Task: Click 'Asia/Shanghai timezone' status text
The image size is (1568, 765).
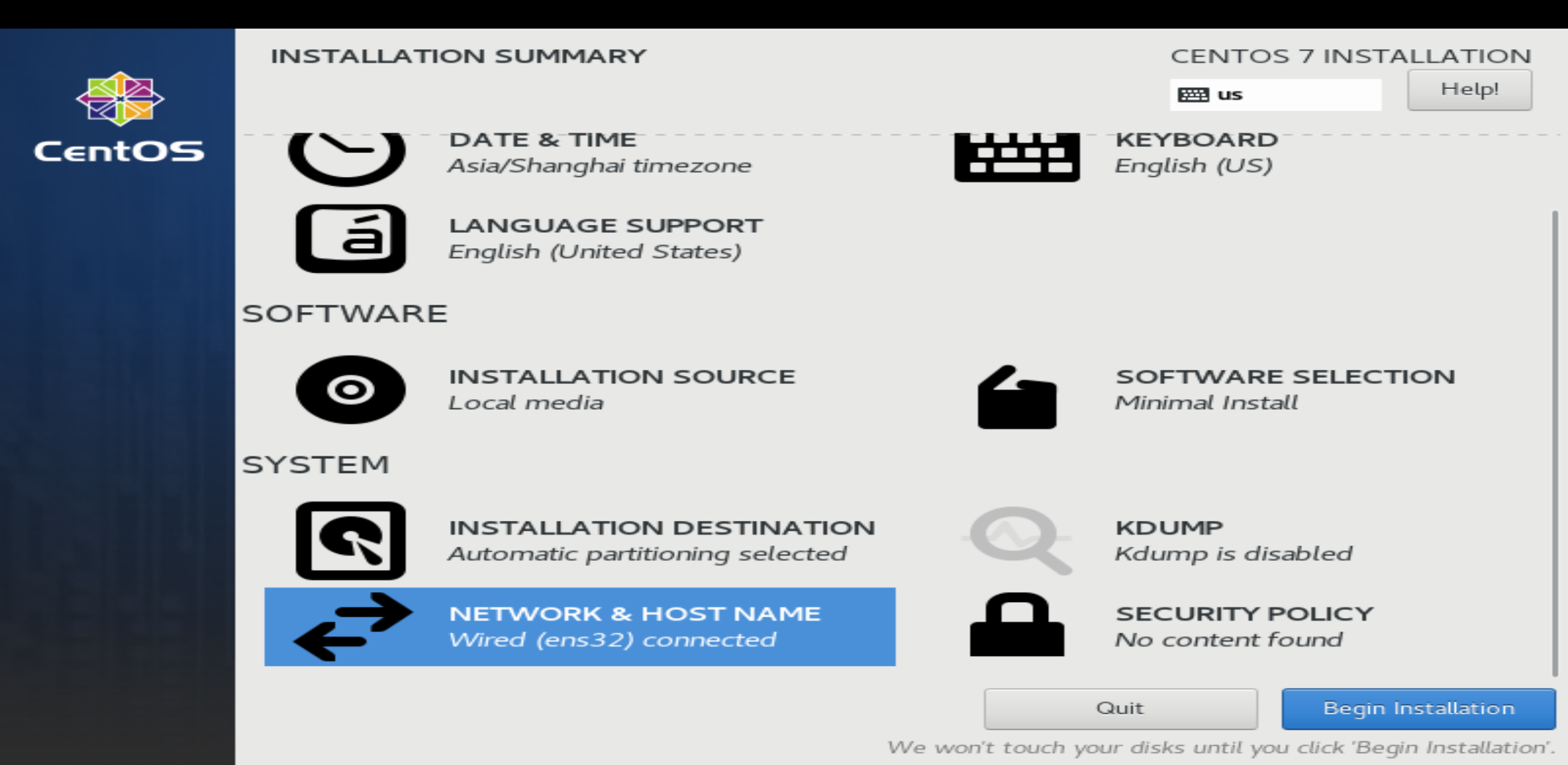Action: (x=600, y=166)
